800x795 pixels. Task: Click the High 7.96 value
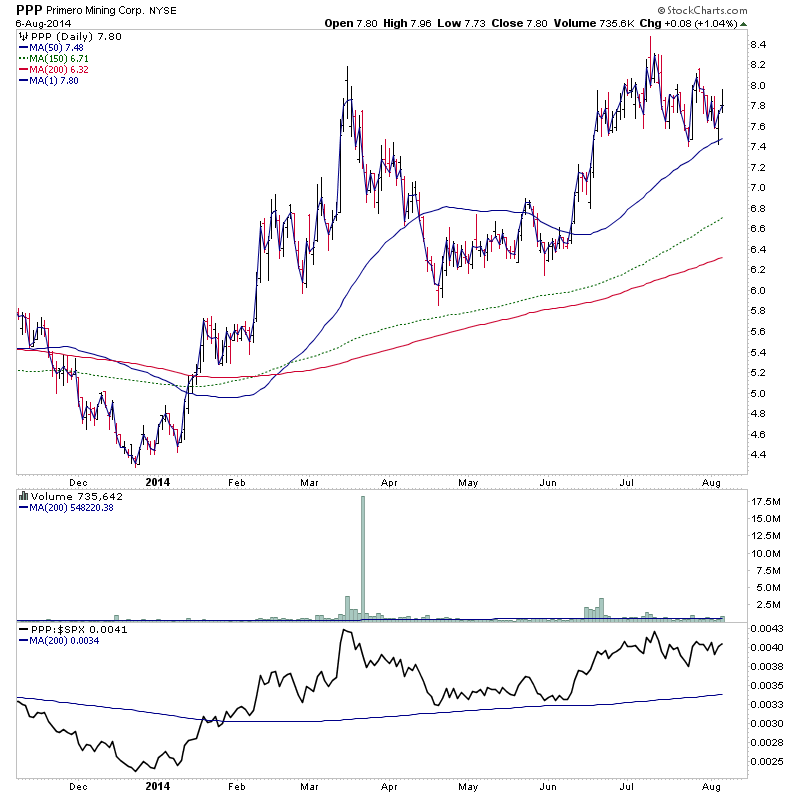click(407, 23)
